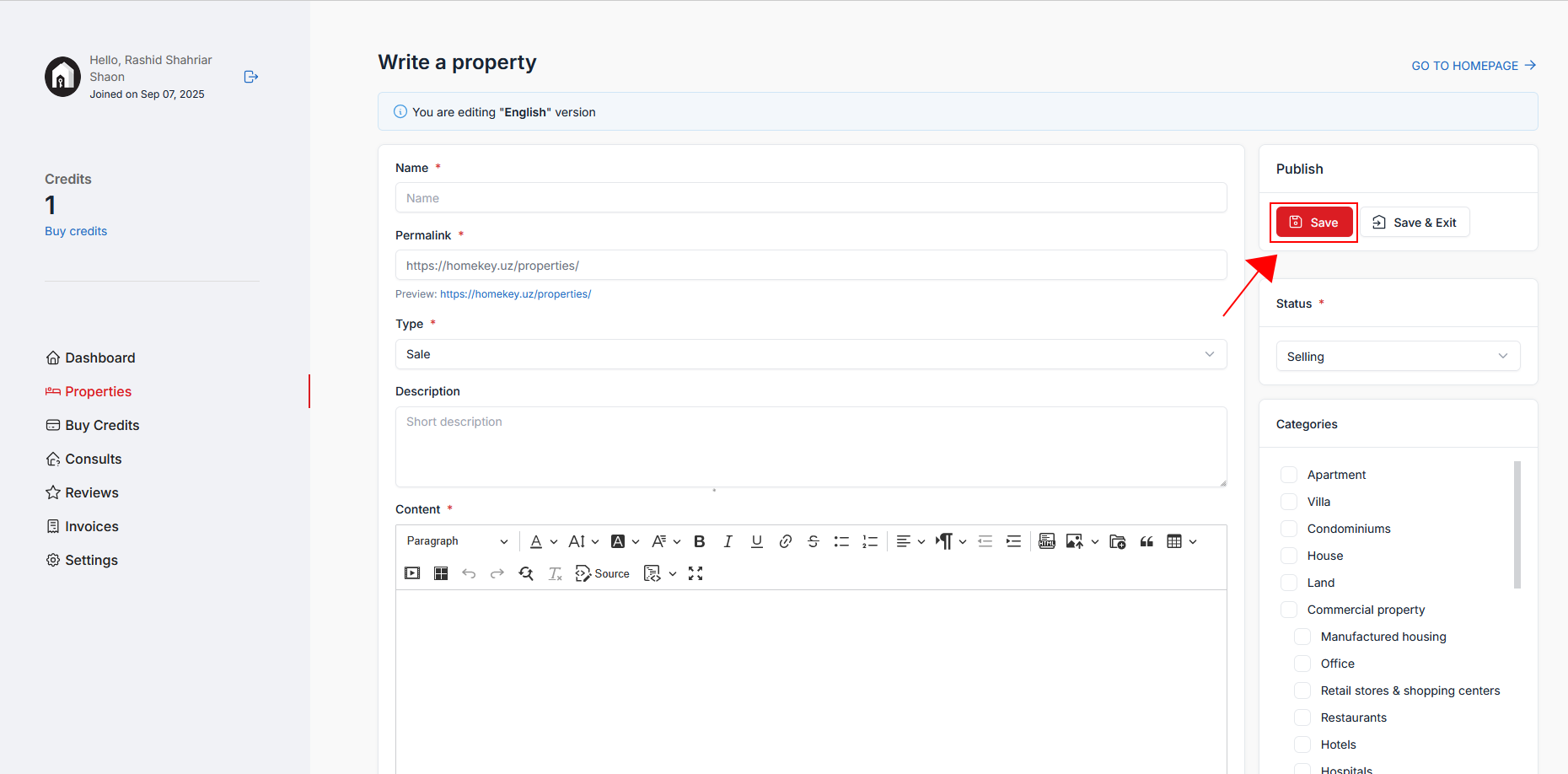Open the Type dropdown showing Sale
Screen dimensions: 1568x774
click(811, 354)
